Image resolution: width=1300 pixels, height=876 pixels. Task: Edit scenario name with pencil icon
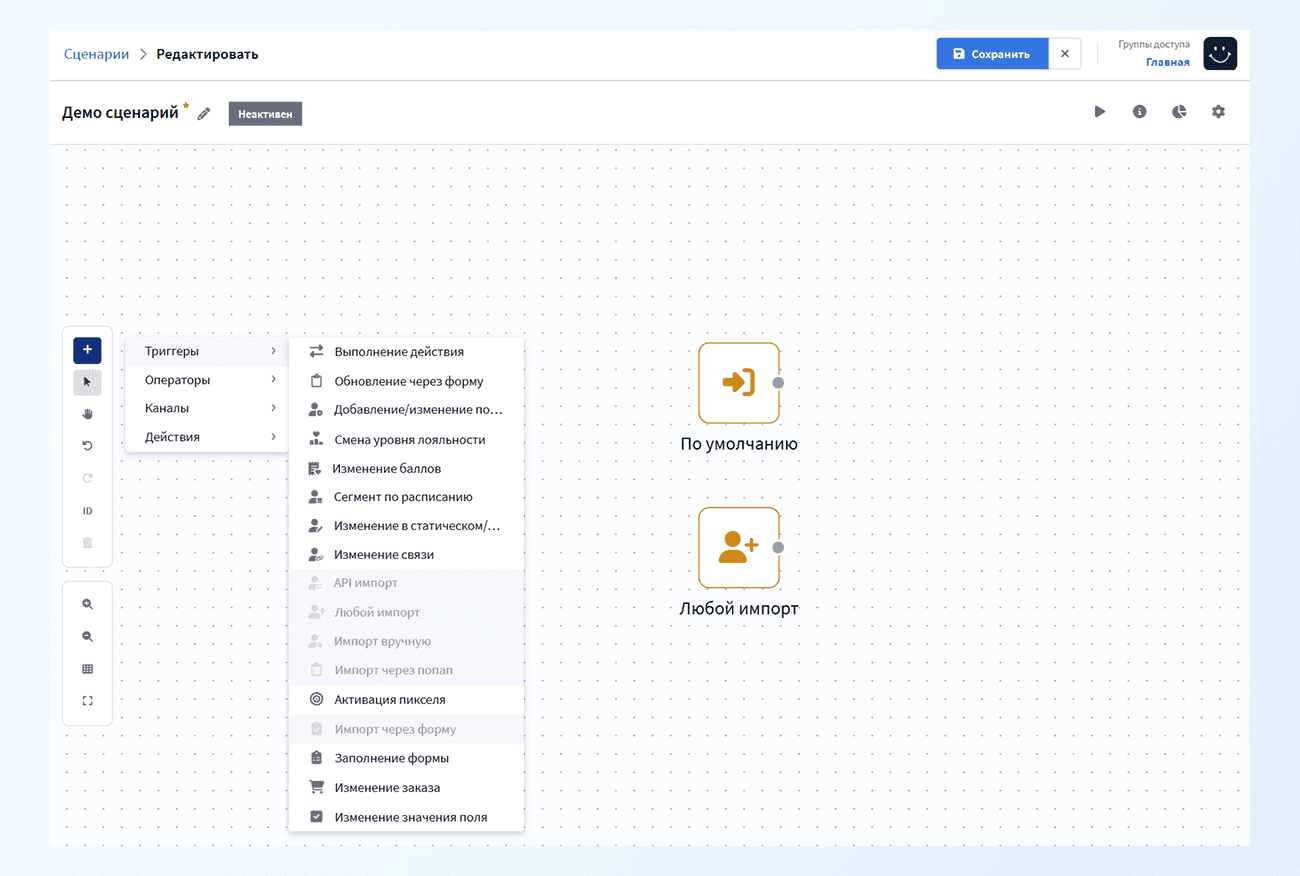(x=204, y=114)
